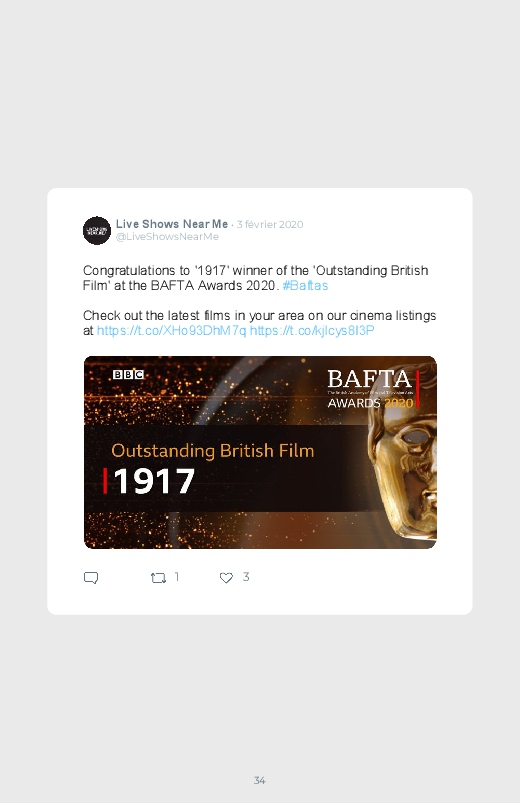Open the https://t.co/kjIcys8I3P link
Viewport: 520px width, 803px height.
312,330
